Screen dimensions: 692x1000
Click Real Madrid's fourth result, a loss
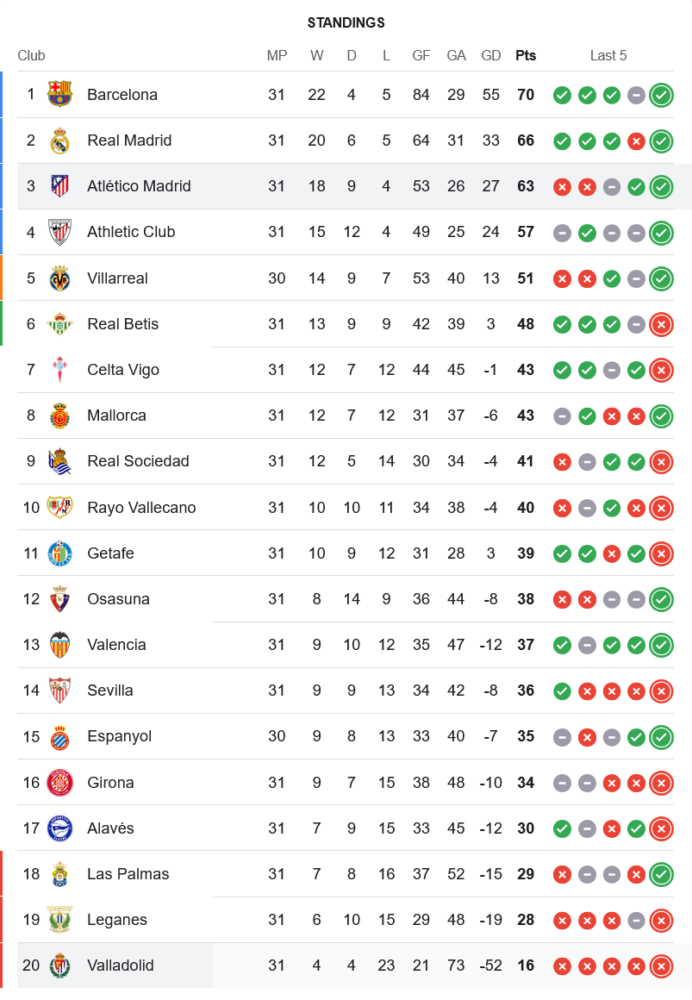pos(636,141)
